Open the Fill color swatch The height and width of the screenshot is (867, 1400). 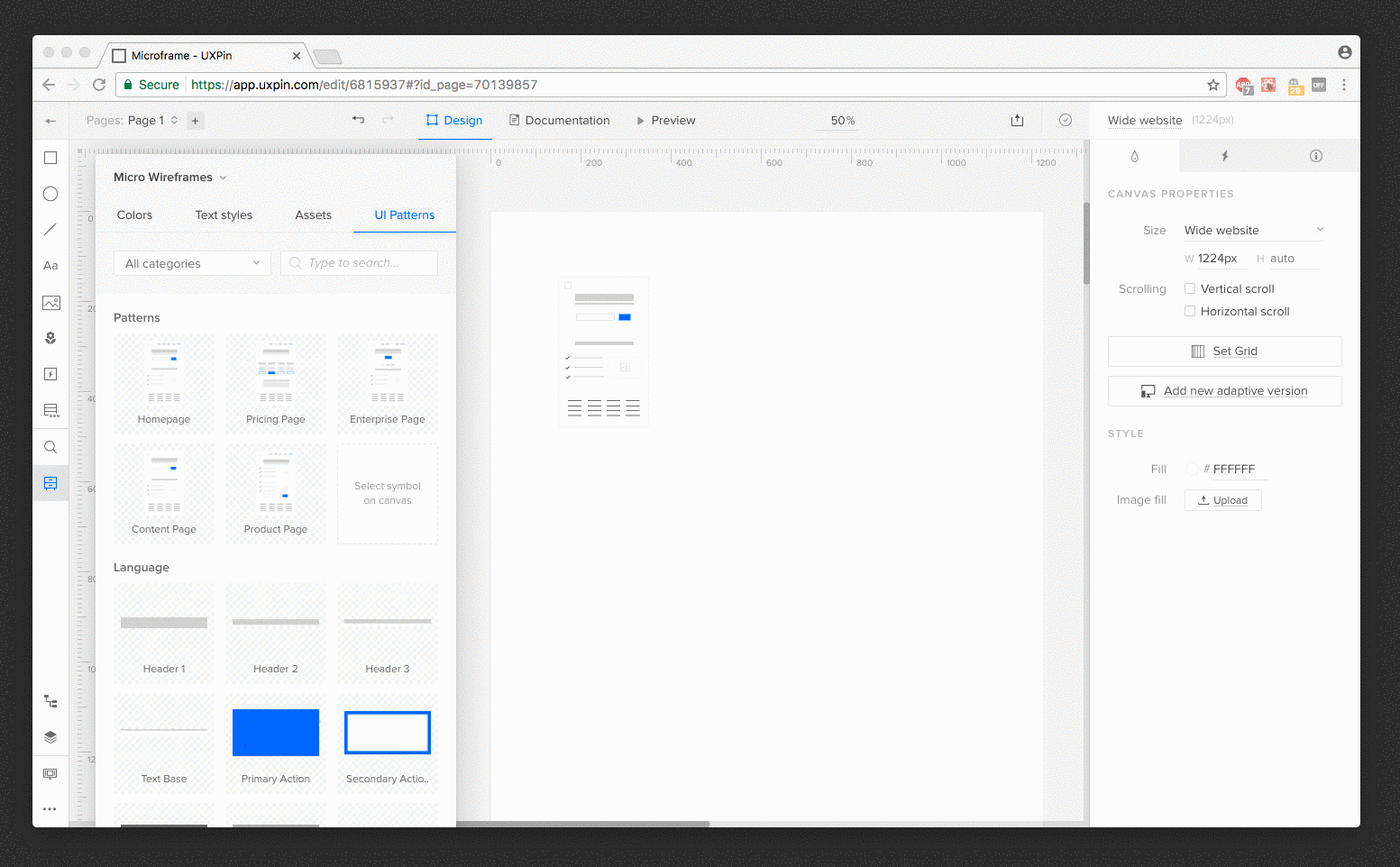point(1192,470)
